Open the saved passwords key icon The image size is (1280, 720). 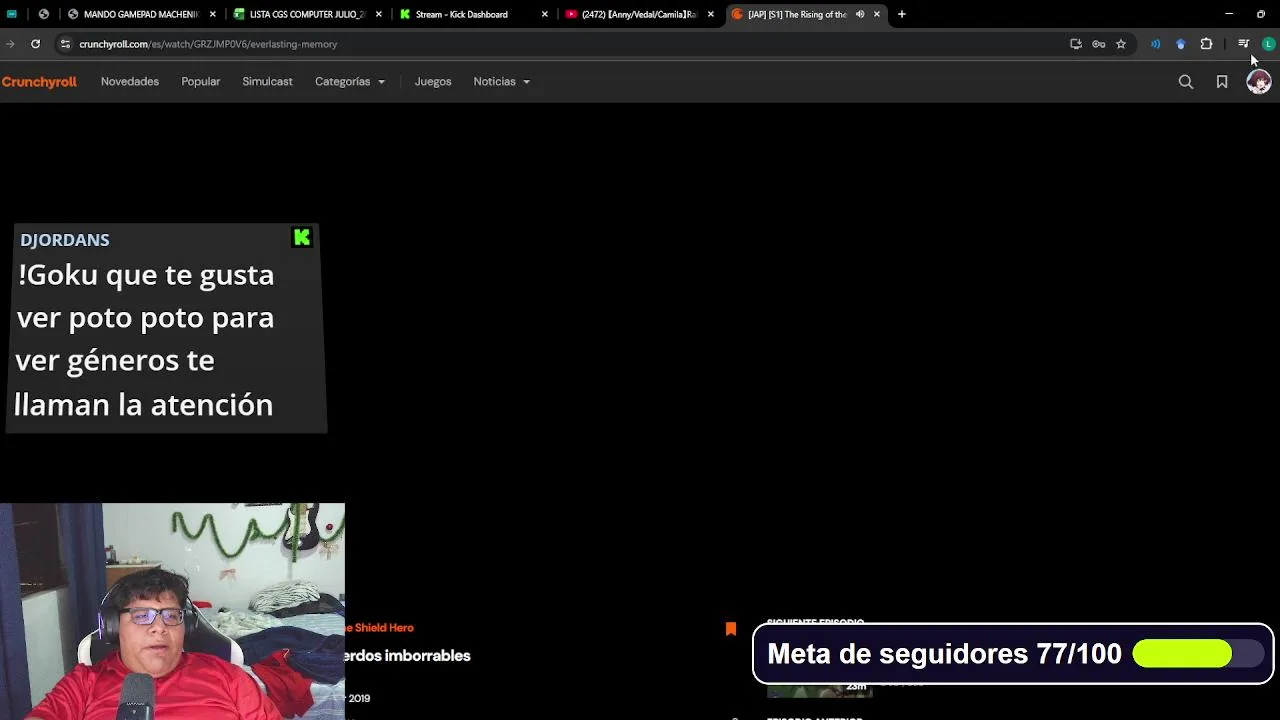coord(1098,44)
